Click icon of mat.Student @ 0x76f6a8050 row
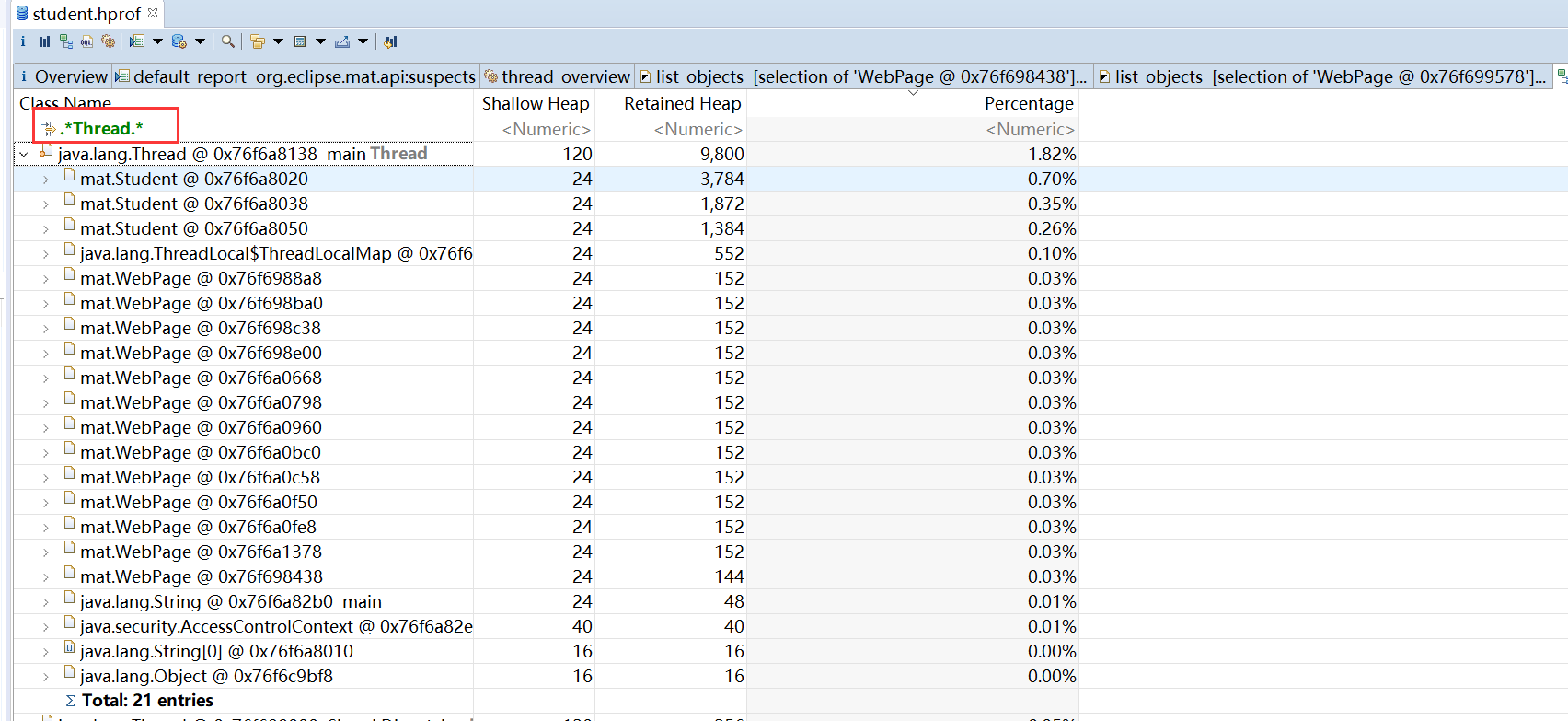The height and width of the screenshot is (721, 1568). coord(69,226)
